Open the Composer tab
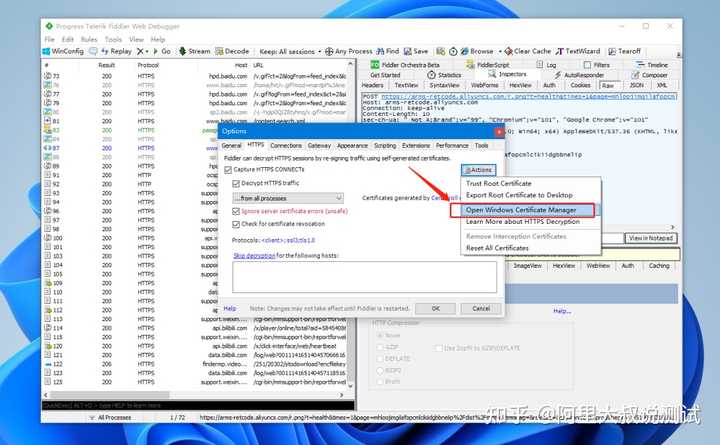This screenshot has width=720, height=445. [649, 75]
